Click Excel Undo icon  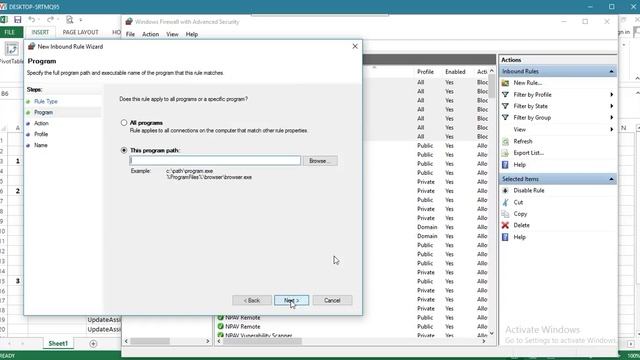(31, 20)
